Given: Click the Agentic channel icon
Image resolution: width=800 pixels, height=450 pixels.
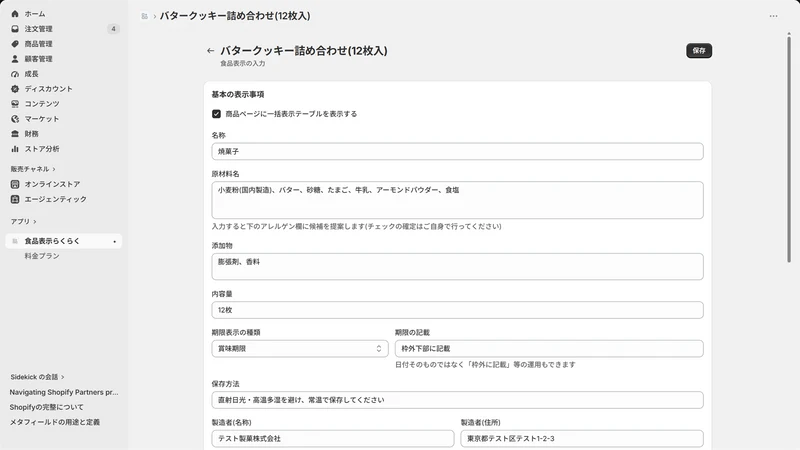Looking at the screenshot, I should [x=15, y=199].
